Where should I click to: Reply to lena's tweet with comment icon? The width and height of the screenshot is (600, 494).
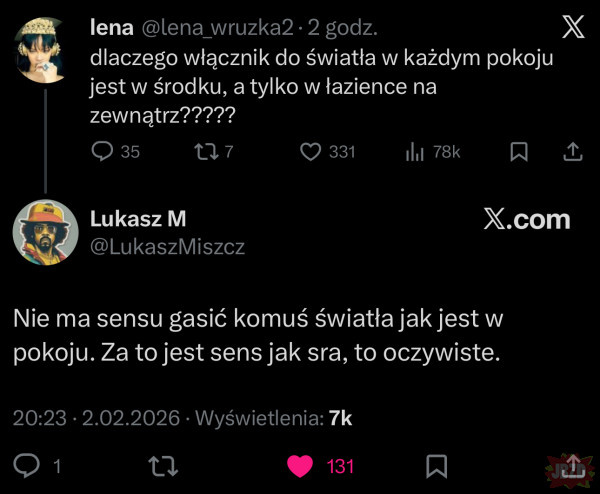coord(104,152)
